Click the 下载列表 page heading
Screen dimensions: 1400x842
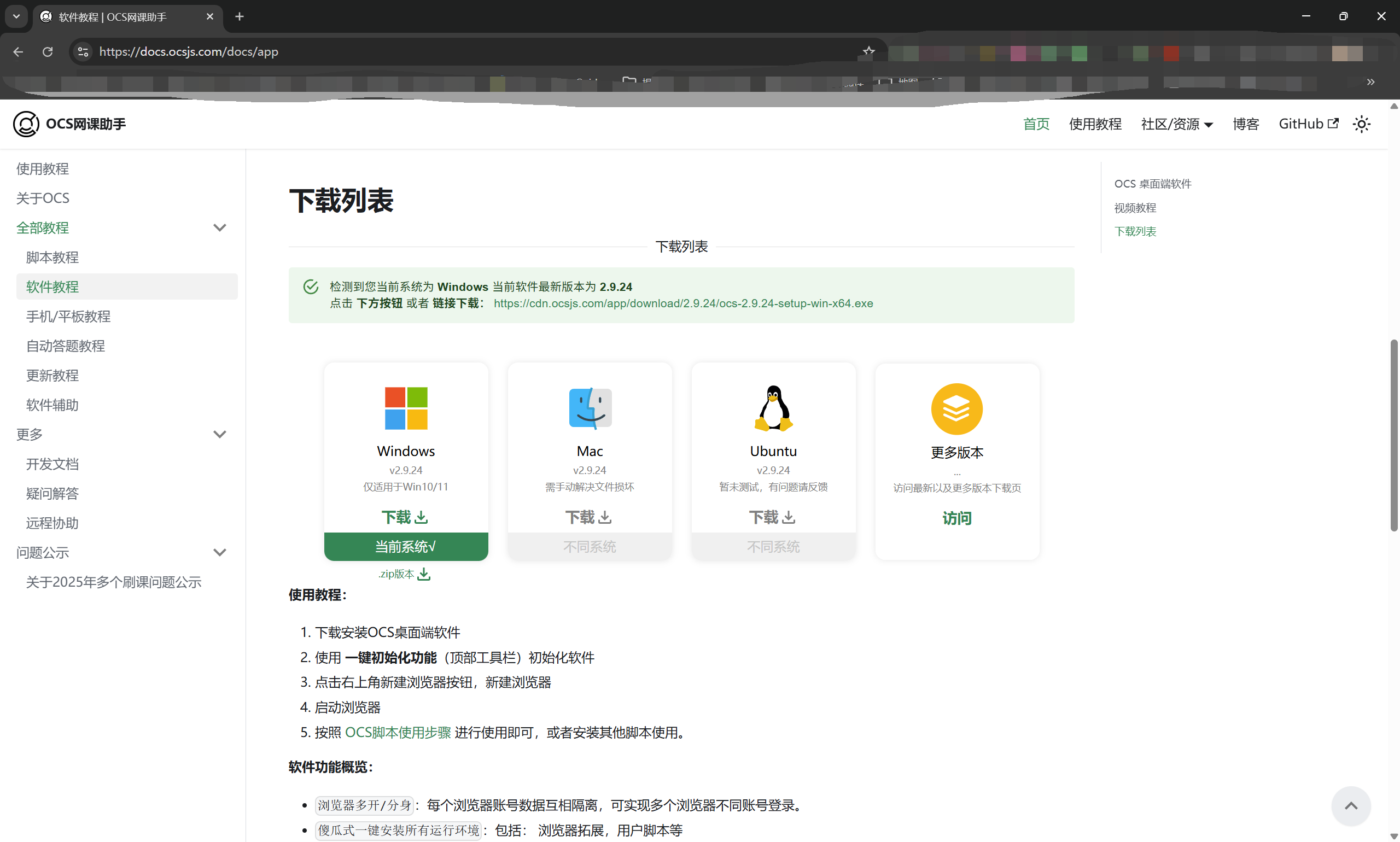341,200
